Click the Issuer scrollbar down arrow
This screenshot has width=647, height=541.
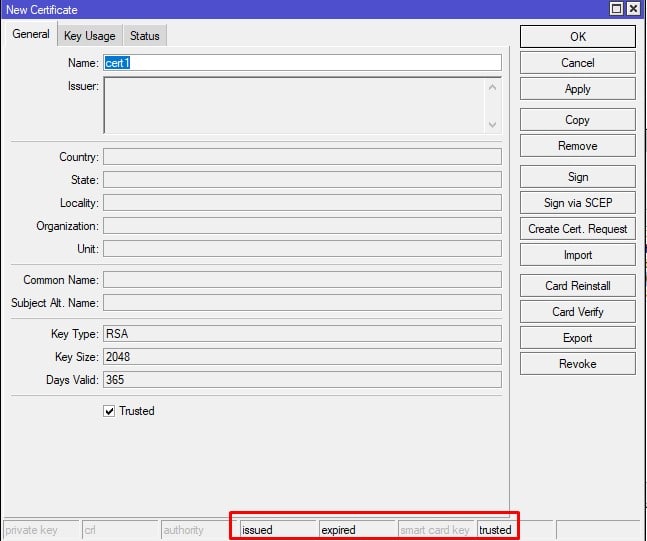point(492,124)
